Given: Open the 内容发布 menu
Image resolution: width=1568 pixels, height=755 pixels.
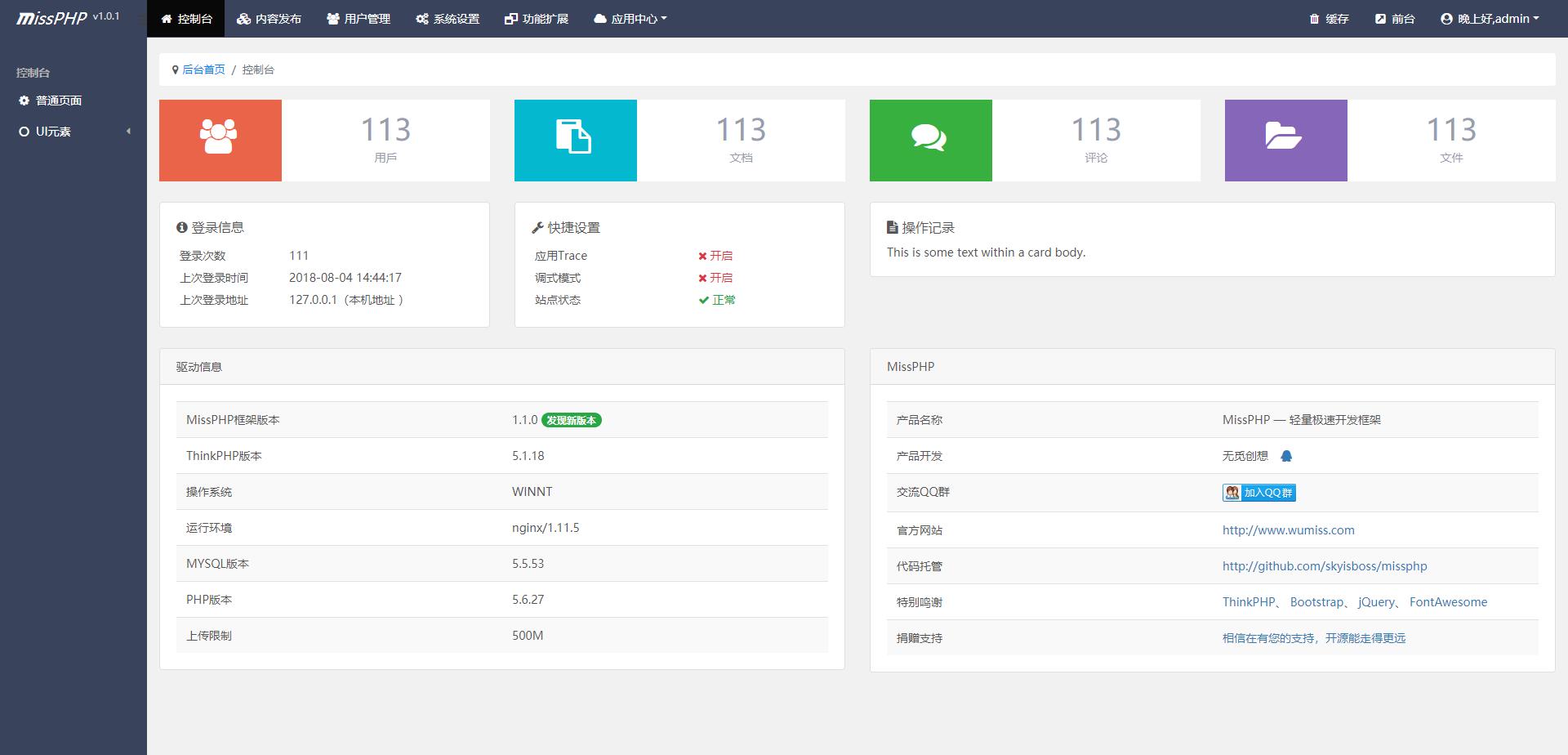Looking at the screenshot, I should pos(269,18).
